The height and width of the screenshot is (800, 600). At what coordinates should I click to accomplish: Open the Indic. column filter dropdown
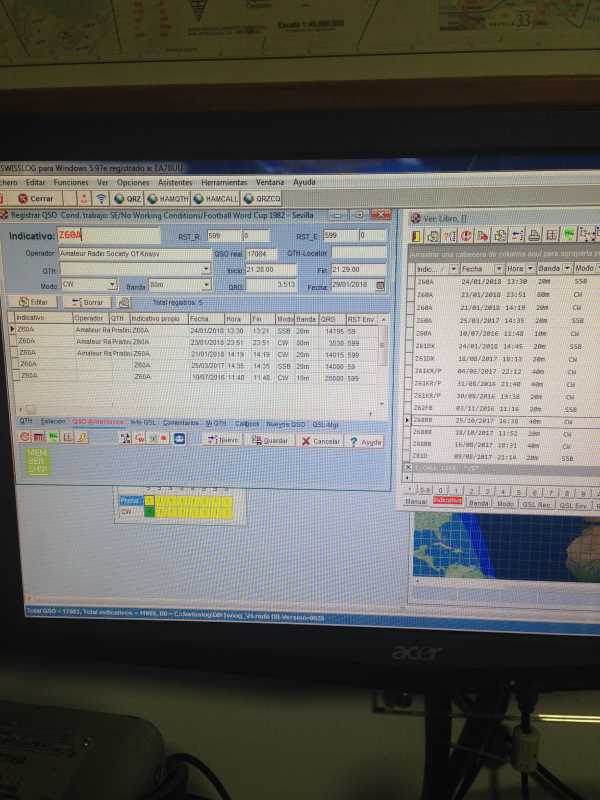point(453,268)
